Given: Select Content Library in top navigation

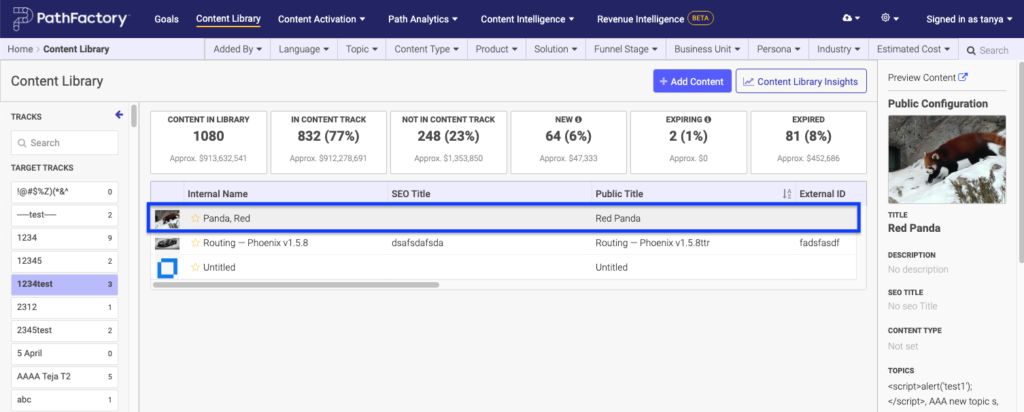Looking at the screenshot, I should pos(228,19).
